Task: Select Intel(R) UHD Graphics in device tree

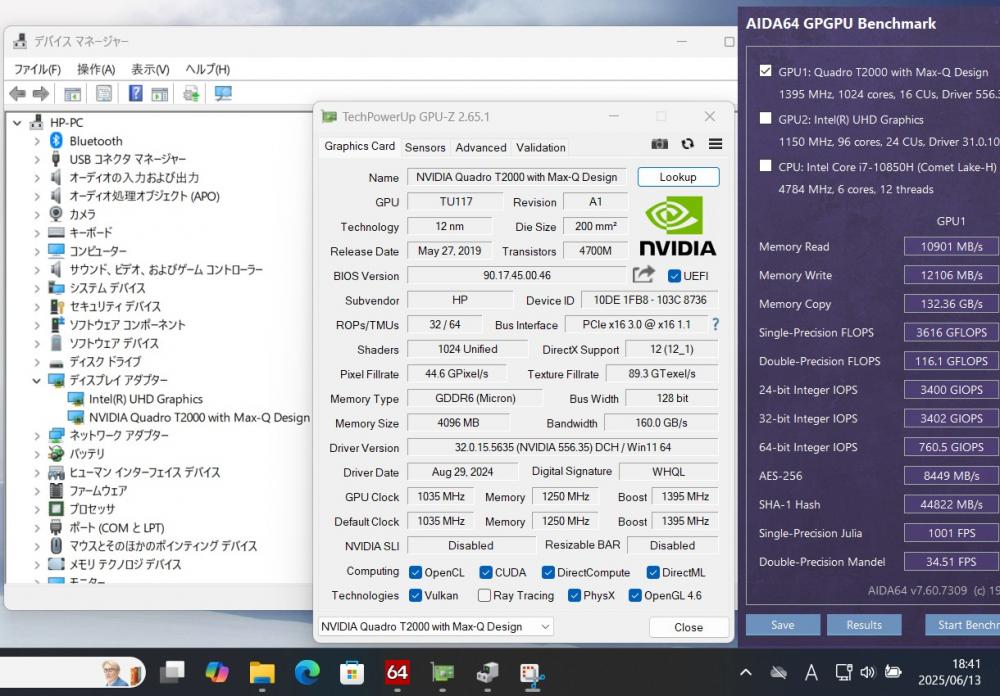Action: pos(145,399)
